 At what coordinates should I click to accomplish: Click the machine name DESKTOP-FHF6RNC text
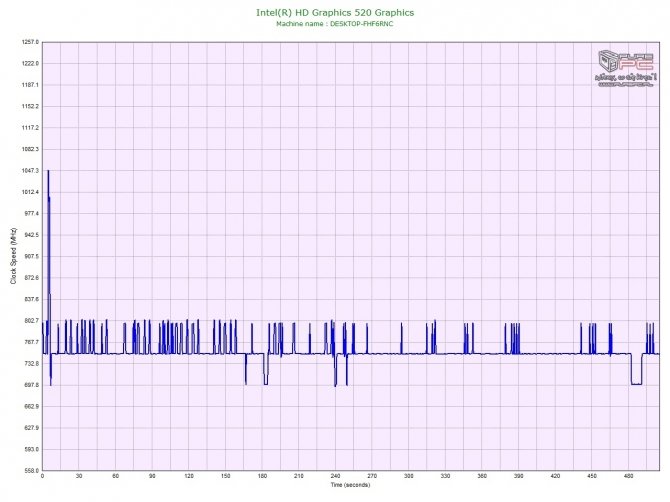click(361, 24)
